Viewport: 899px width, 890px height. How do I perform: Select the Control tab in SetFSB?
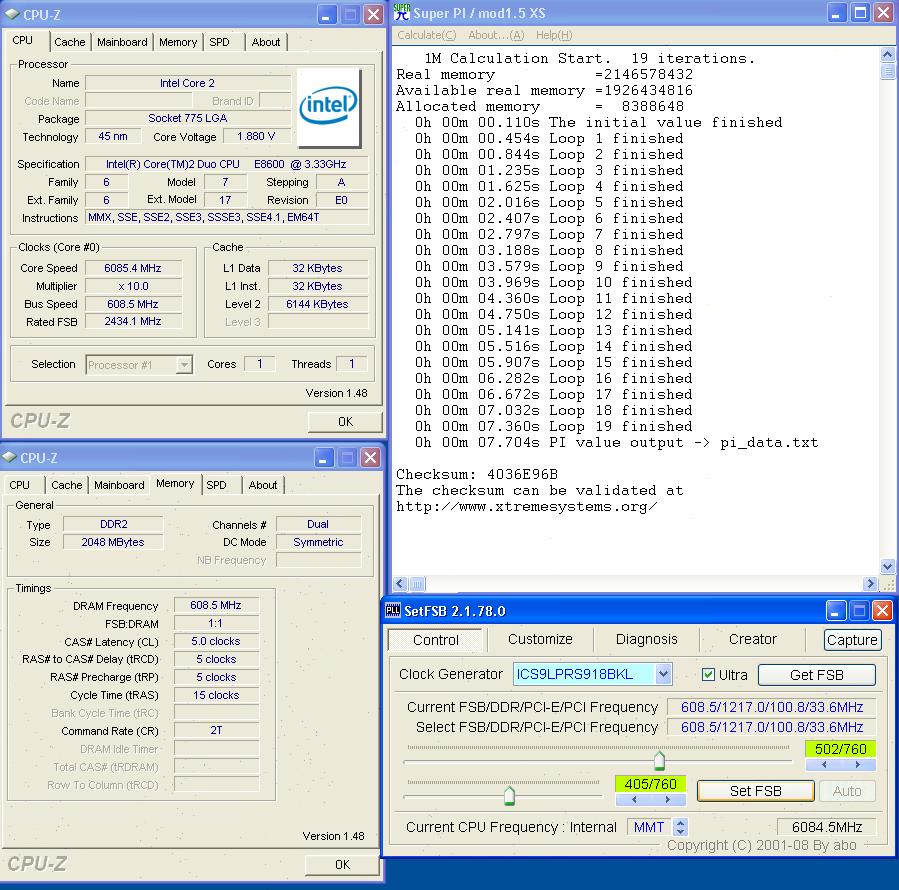[x=436, y=640]
